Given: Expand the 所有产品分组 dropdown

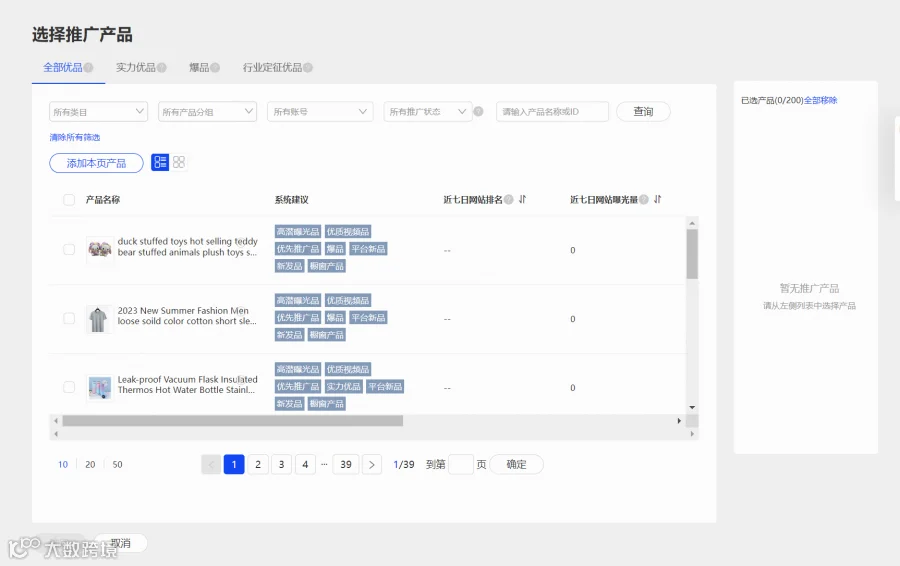Looking at the screenshot, I should [x=207, y=111].
